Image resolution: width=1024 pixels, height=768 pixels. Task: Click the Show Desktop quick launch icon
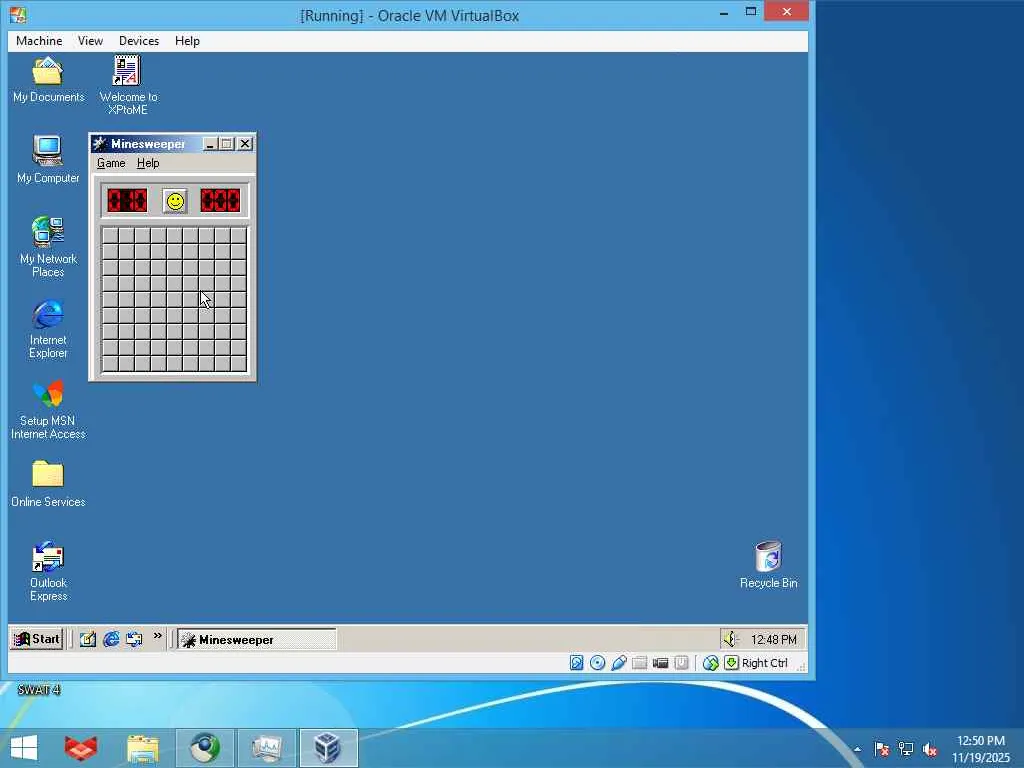point(88,639)
